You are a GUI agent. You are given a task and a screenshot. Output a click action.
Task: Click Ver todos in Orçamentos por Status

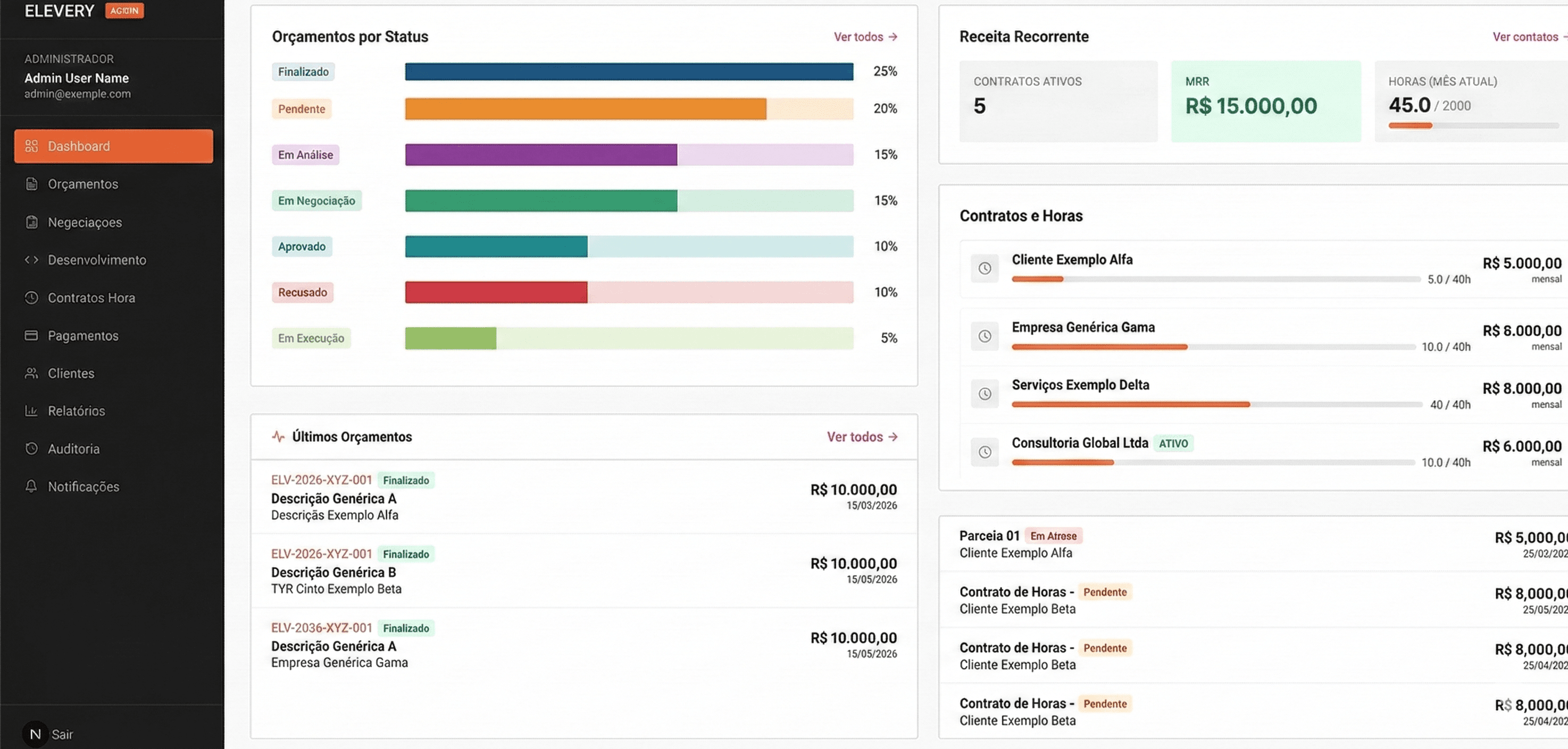coord(865,37)
